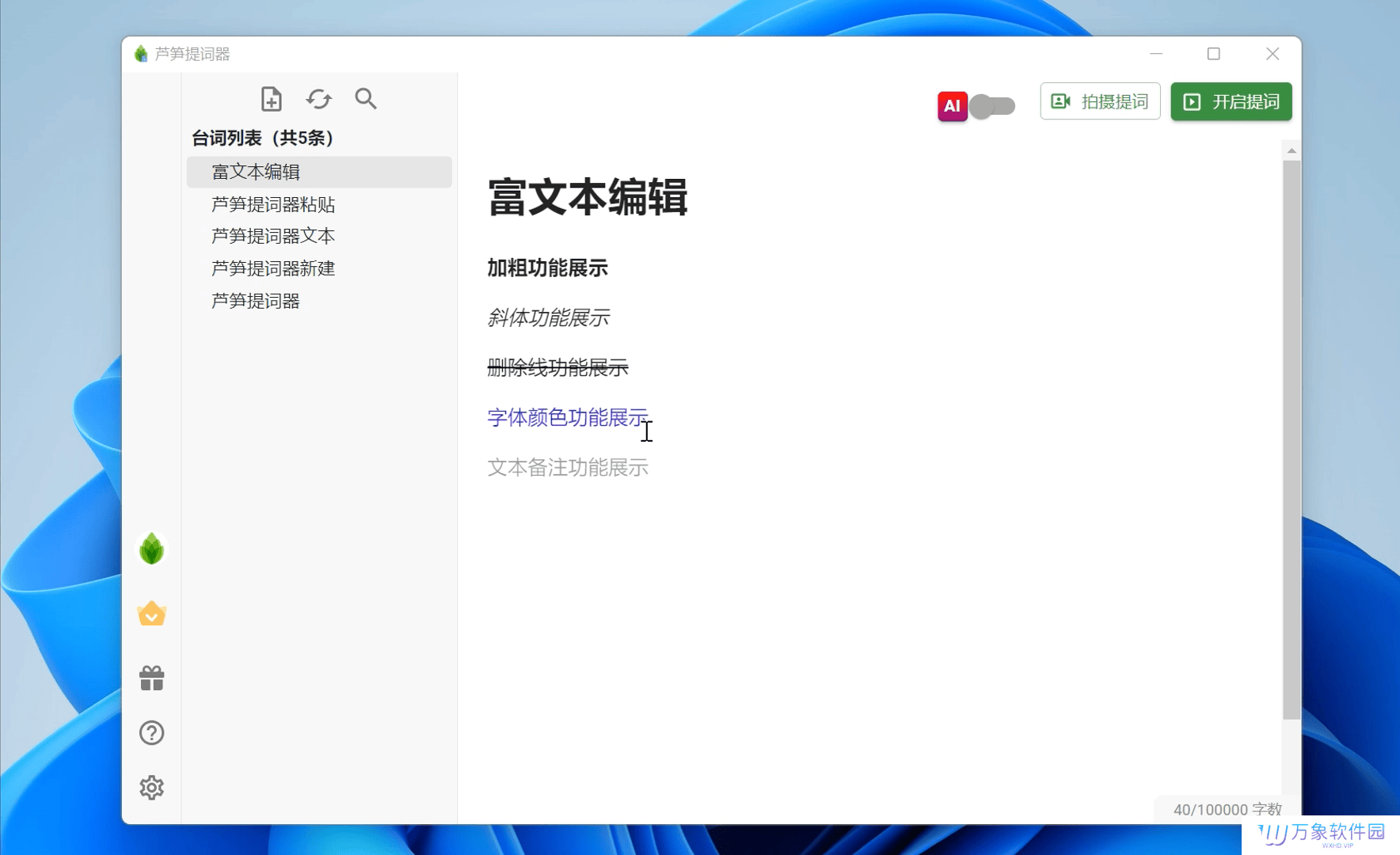Open the script search magnifier icon
Image resolution: width=1400 pixels, height=855 pixels.
pos(365,98)
